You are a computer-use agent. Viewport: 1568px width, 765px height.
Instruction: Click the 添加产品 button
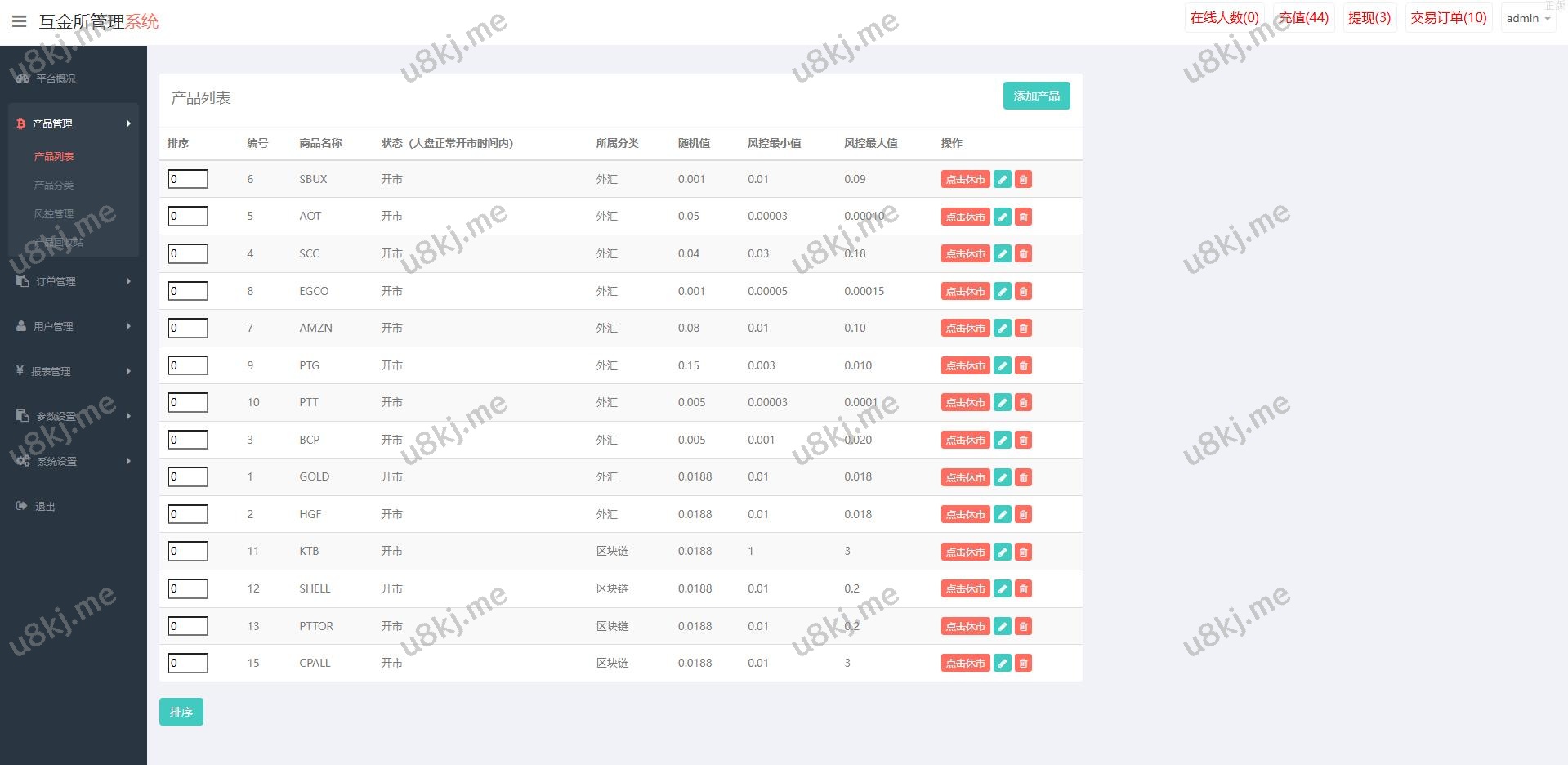pyautogui.click(x=1036, y=96)
